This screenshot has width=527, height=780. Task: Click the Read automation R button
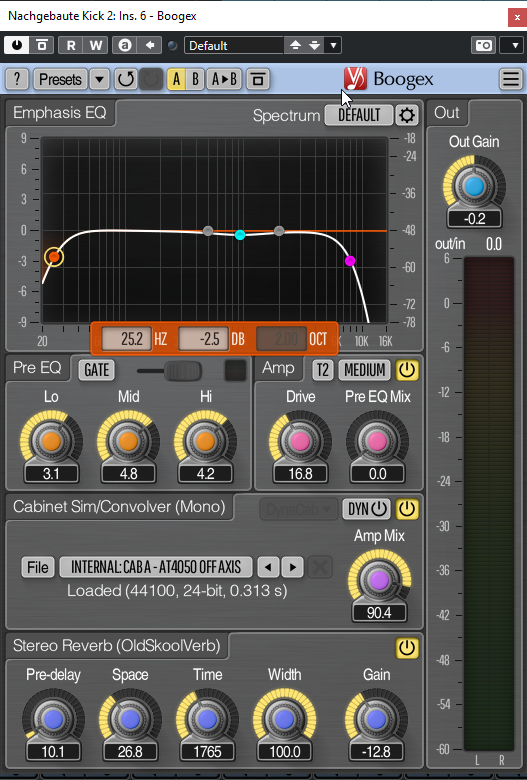pyautogui.click(x=71, y=46)
